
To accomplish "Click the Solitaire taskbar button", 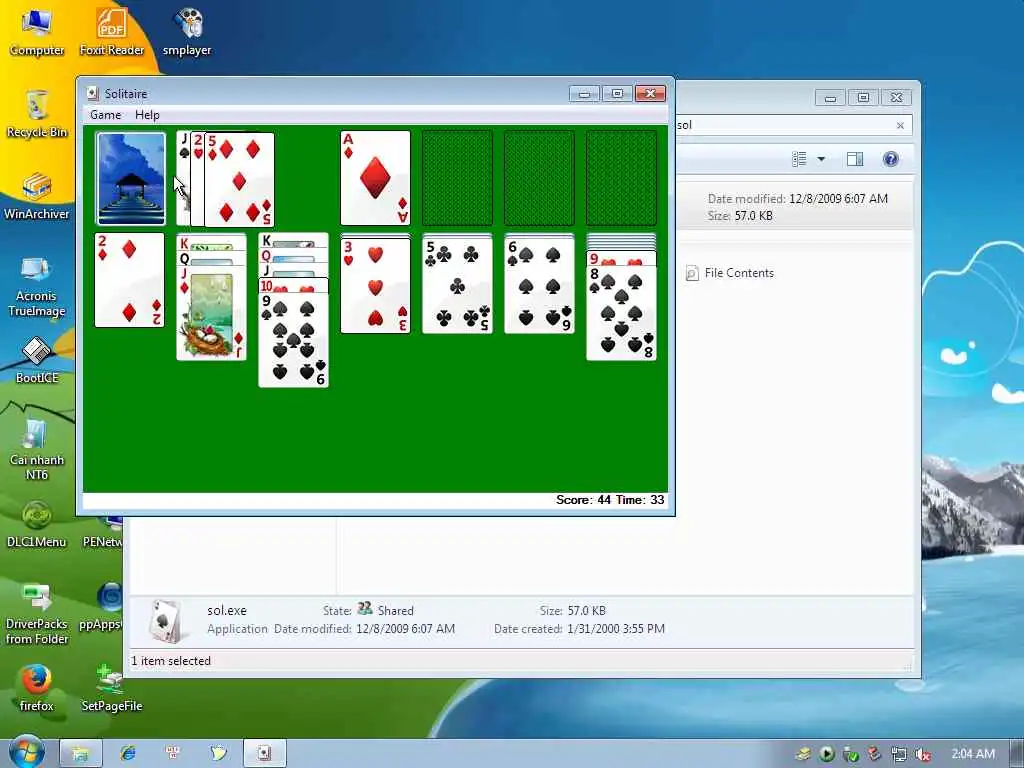I will [x=264, y=754].
